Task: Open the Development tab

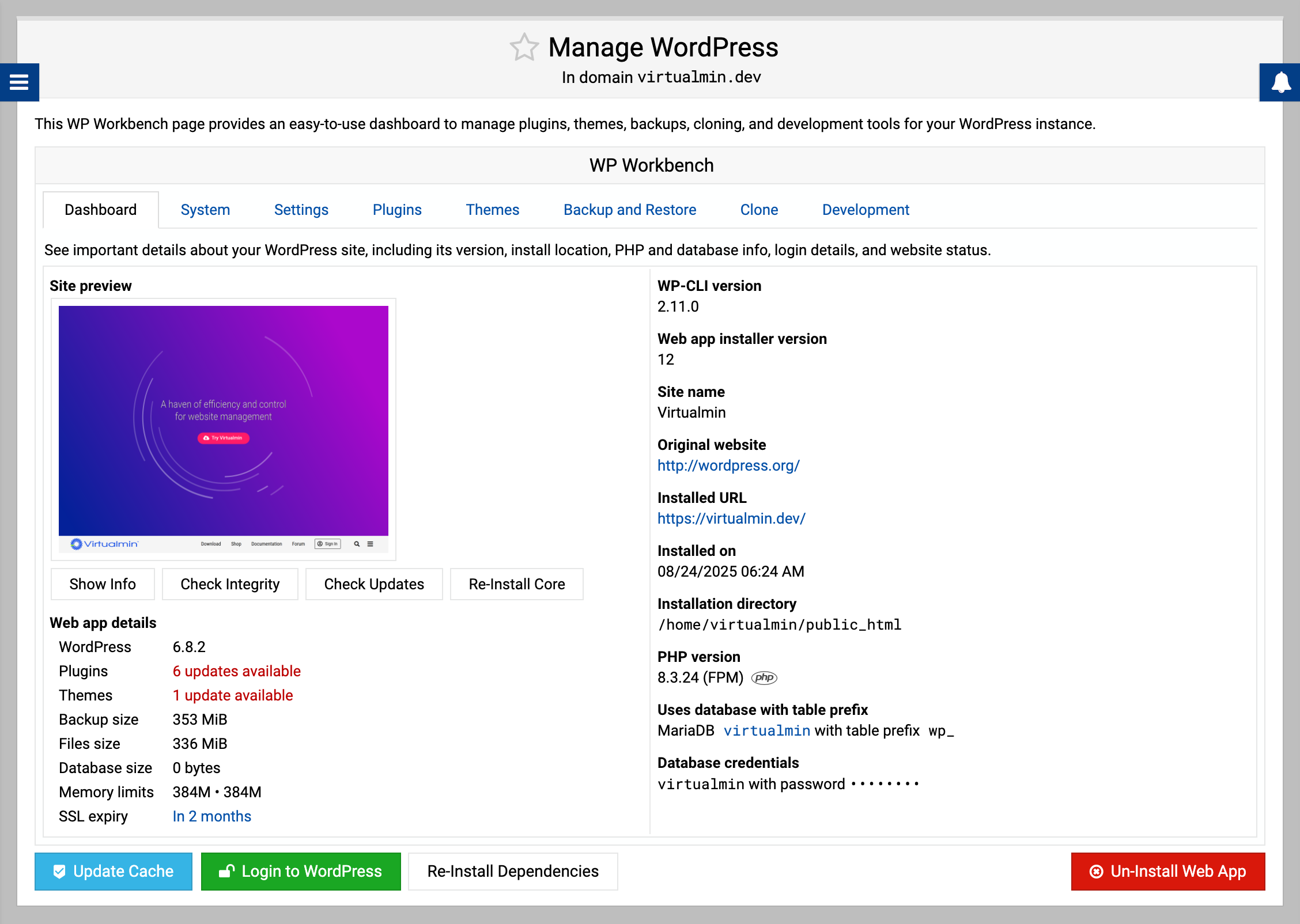Action: [866, 210]
